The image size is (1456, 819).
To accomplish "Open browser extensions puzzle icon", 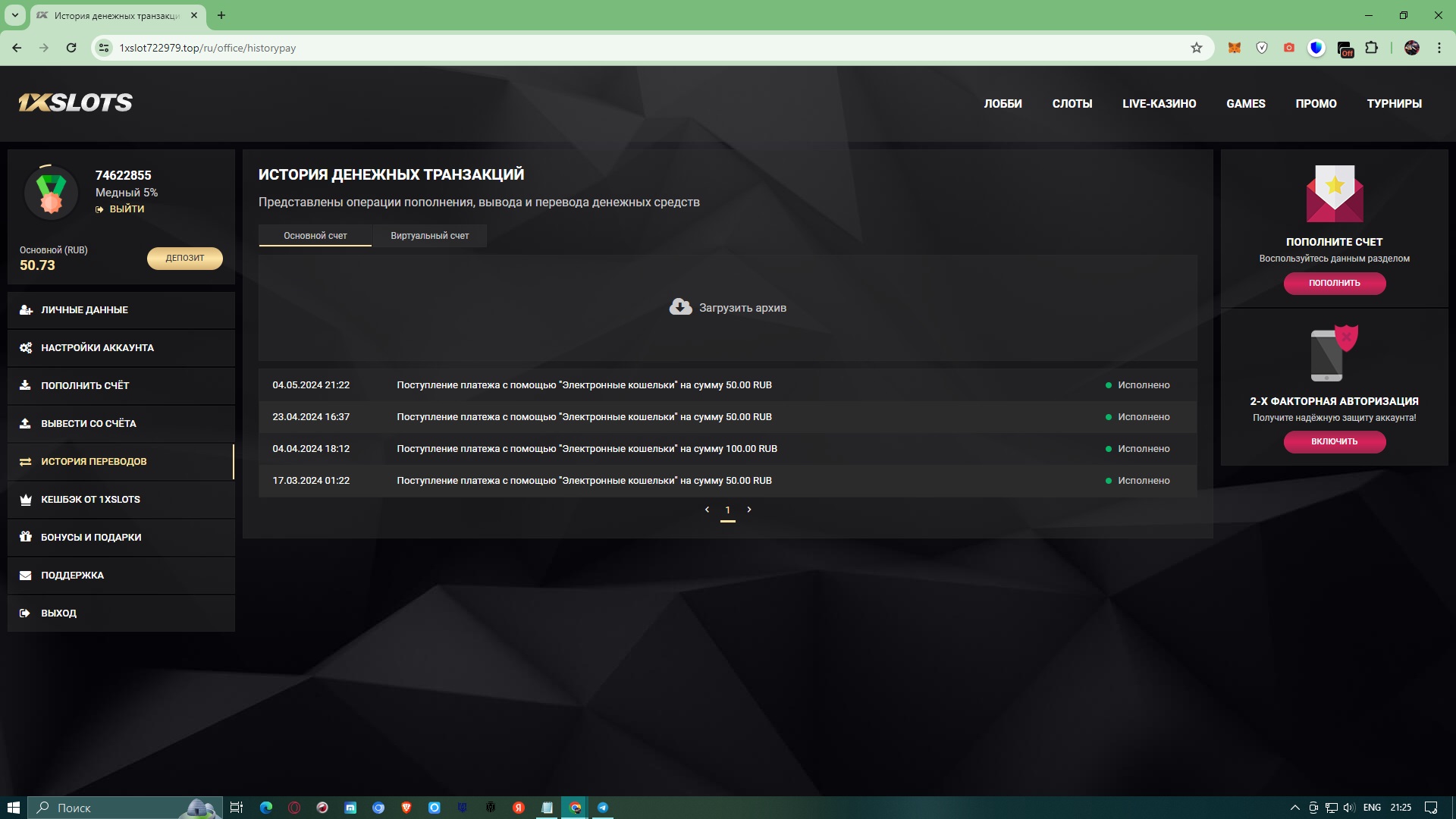I will 1372,48.
